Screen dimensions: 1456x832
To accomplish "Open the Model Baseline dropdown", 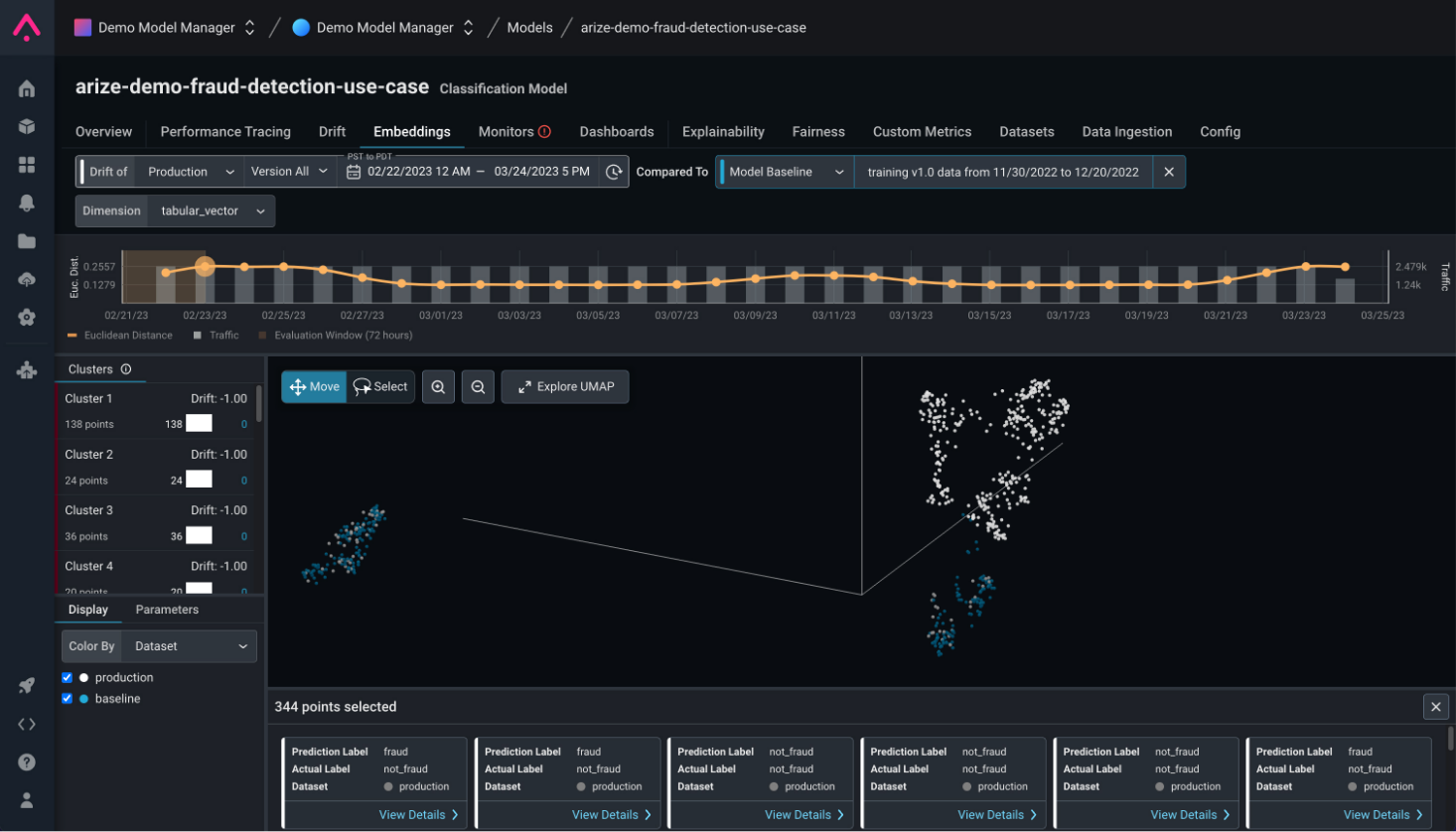I will click(x=785, y=172).
